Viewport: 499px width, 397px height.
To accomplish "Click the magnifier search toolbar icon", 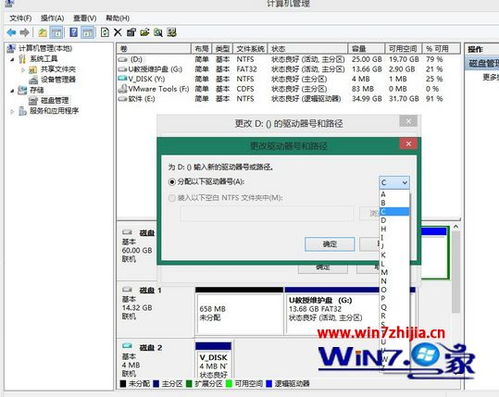I will pyautogui.click(x=158, y=33).
